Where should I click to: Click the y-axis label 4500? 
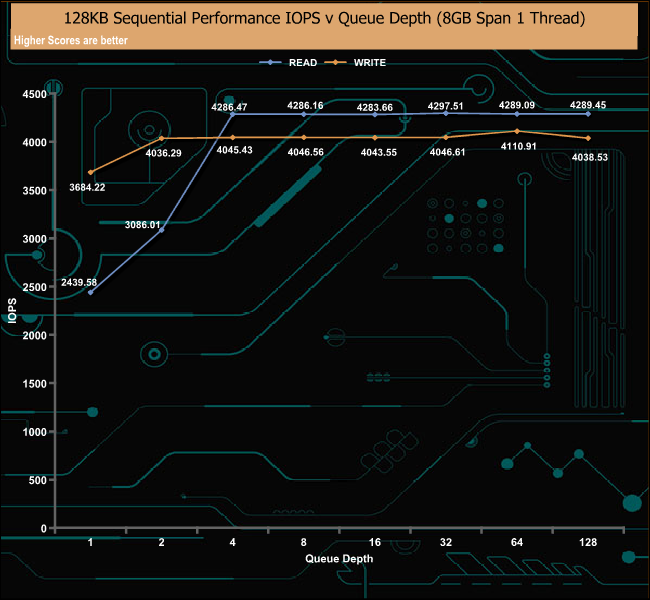[x=35, y=94]
